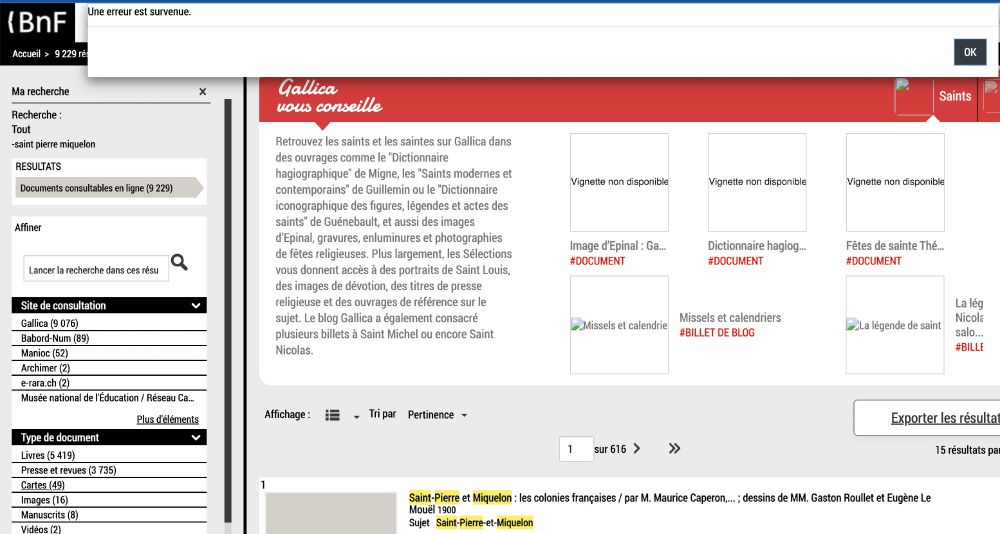1000x534 pixels.
Task: Filter by Manioc (52)
Action: coord(44,353)
